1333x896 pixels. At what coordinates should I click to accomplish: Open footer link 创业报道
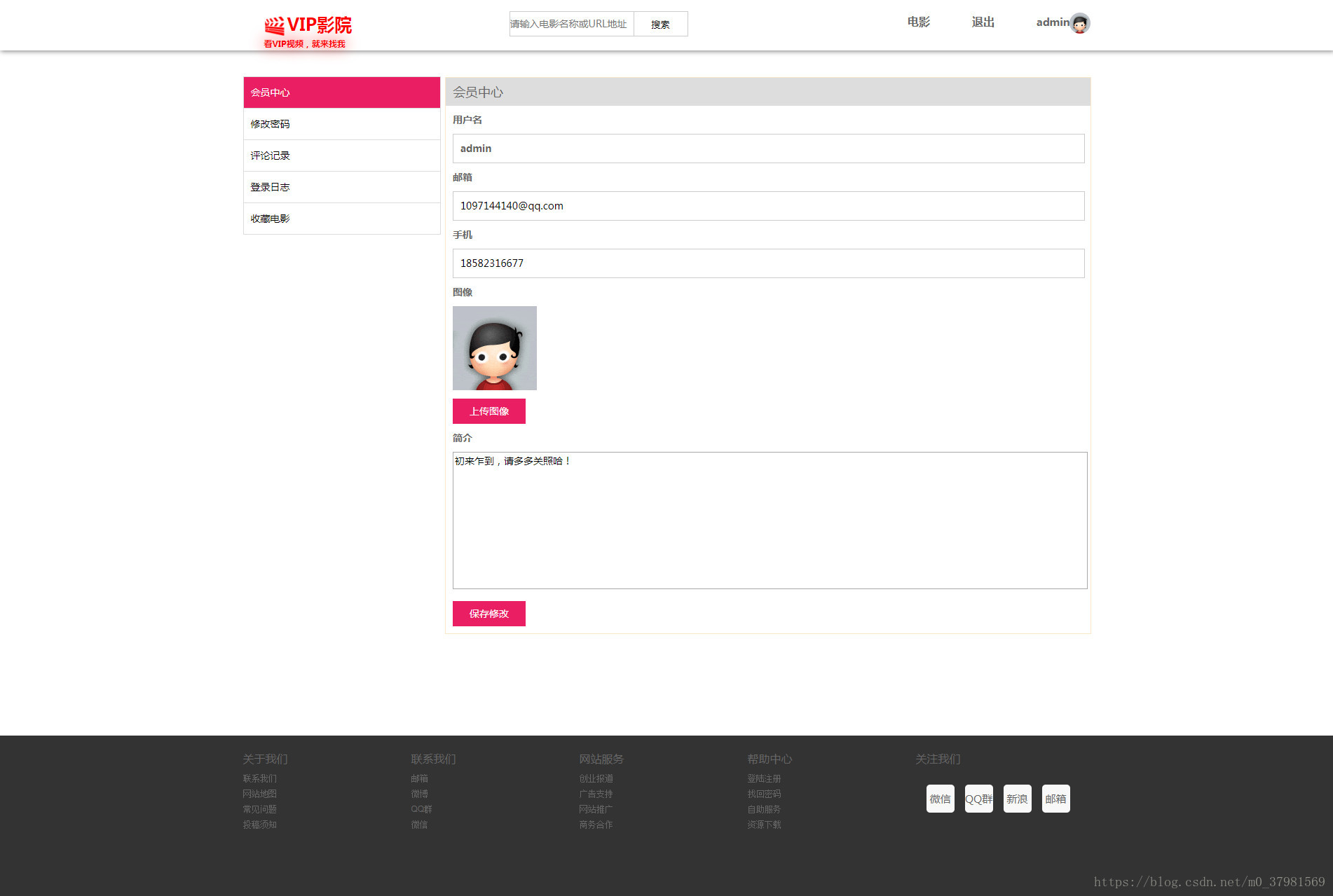pyautogui.click(x=596, y=778)
